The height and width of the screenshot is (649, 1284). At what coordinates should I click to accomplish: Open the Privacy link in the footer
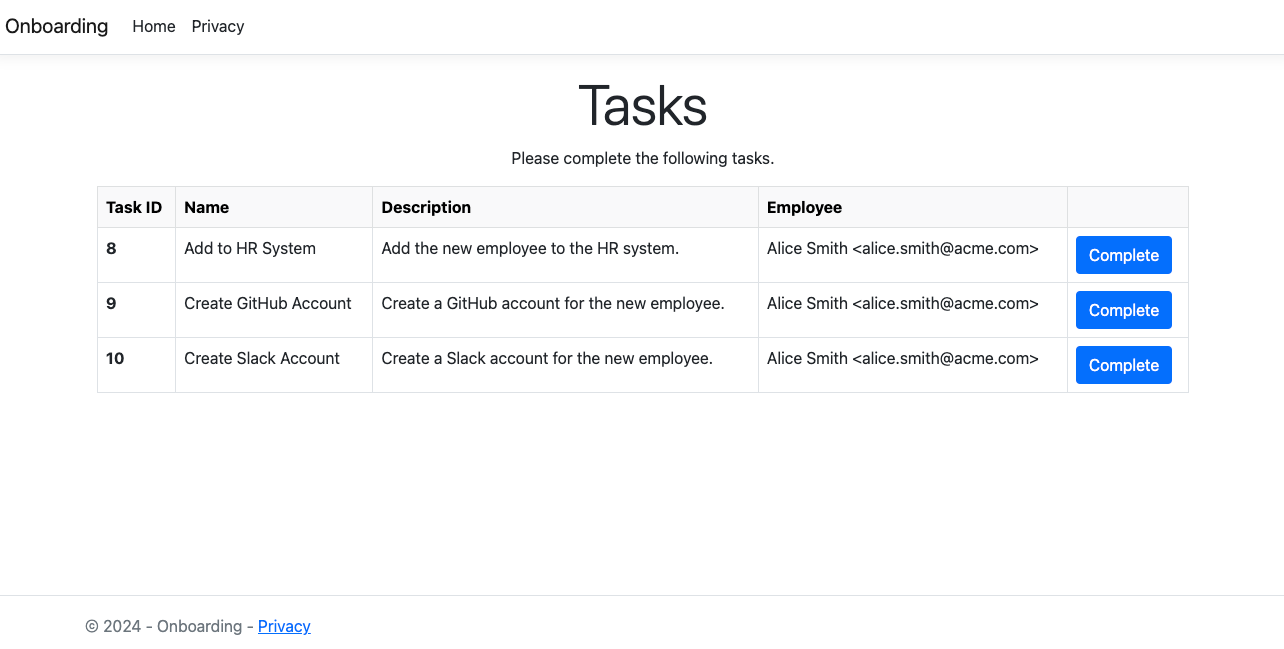284,626
